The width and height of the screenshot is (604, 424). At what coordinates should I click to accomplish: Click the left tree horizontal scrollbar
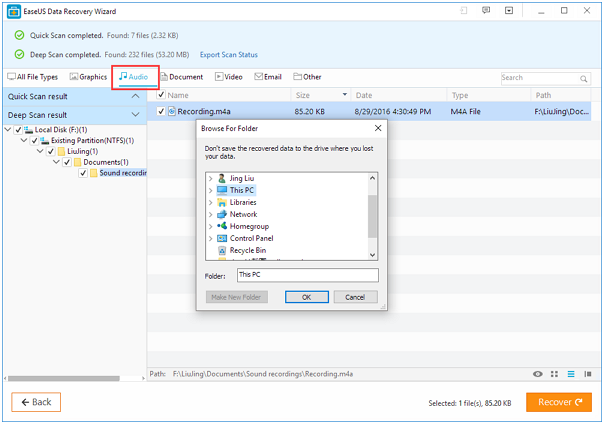[64, 379]
